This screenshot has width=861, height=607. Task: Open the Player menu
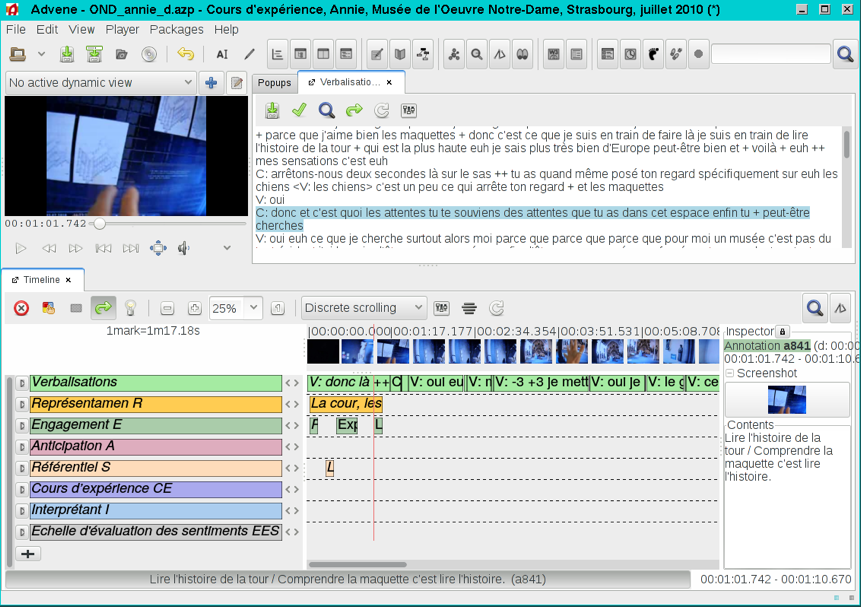(x=122, y=29)
